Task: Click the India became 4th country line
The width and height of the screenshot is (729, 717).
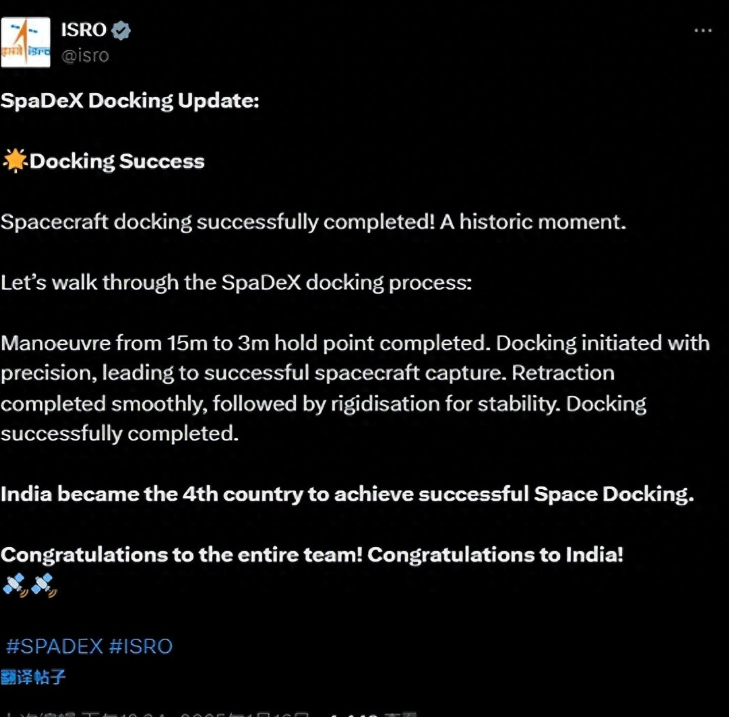Action: 347,494
